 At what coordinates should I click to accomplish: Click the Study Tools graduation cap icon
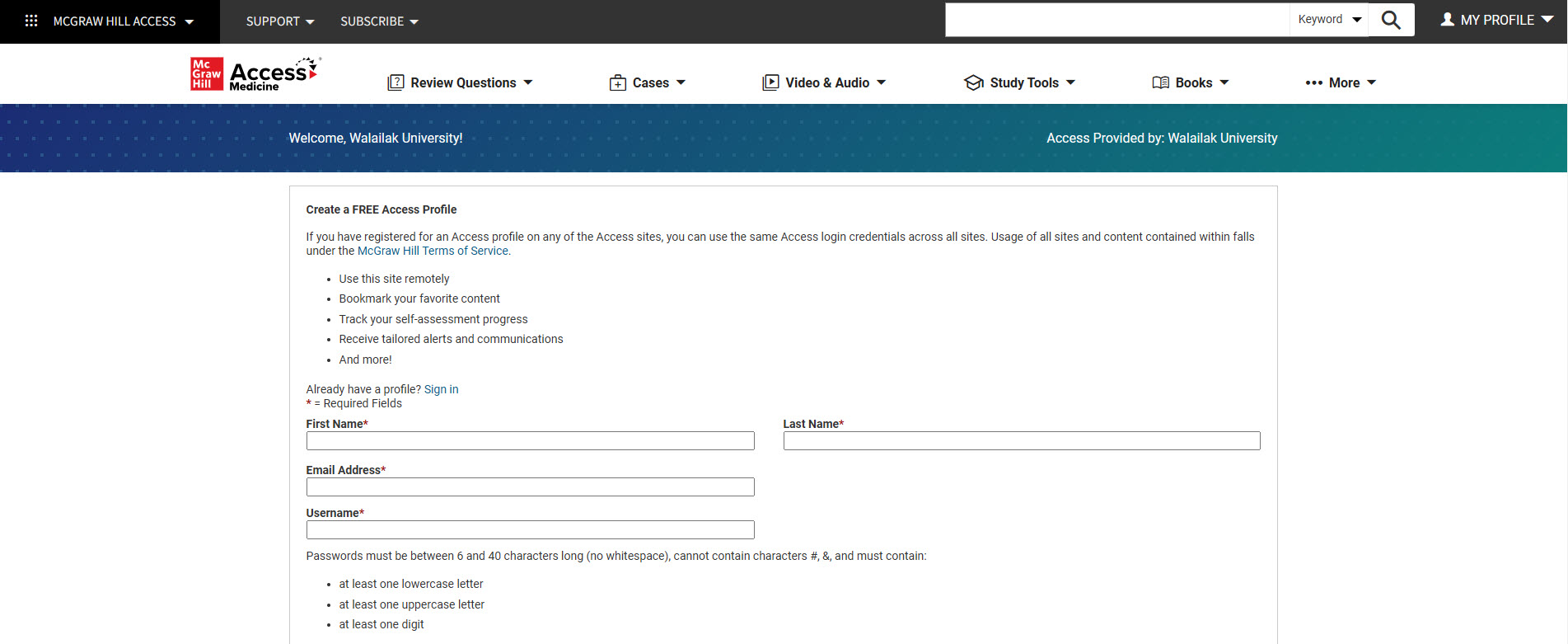point(974,82)
